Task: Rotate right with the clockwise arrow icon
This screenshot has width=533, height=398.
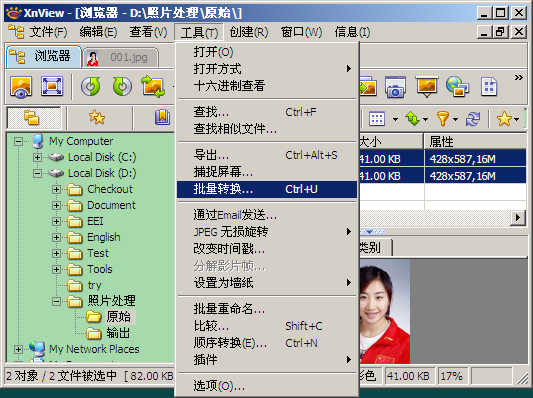Action: pos(122,86)
